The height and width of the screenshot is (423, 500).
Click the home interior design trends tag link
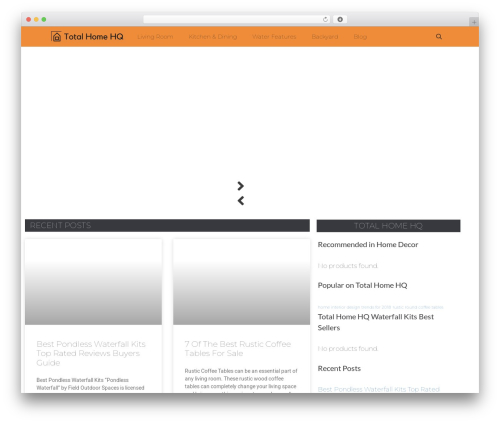pyautogui.click(x=354, y=307)
